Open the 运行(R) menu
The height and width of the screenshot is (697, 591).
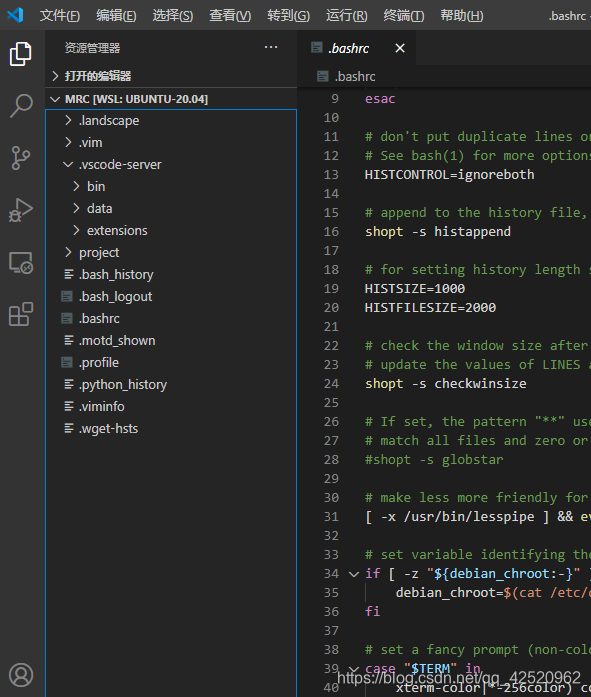[347, 16]
